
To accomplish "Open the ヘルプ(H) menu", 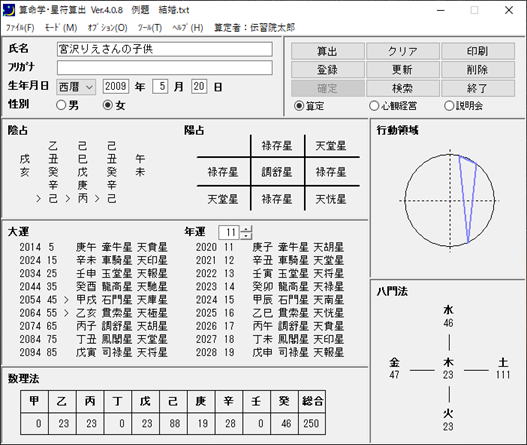I will (188, 28).
